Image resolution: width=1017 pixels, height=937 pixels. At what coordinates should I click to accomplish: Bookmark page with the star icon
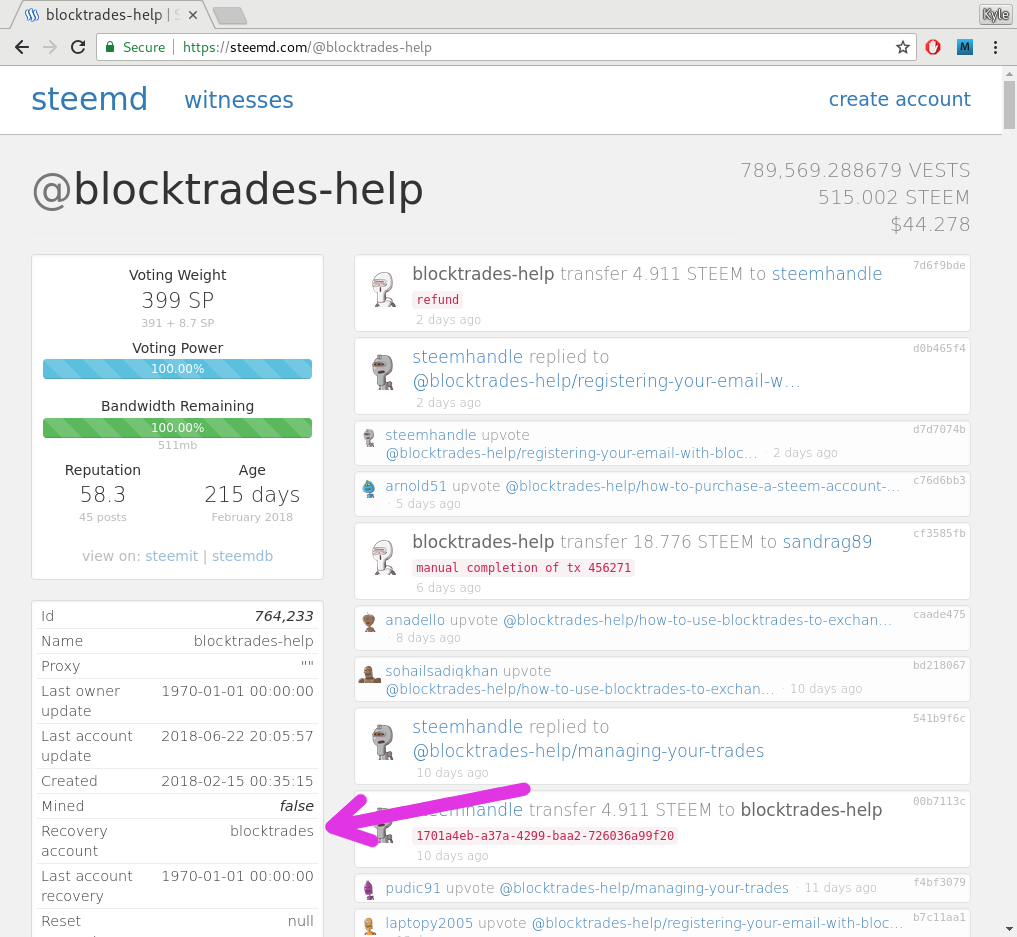pyautogui.click(x=902, y=47)
